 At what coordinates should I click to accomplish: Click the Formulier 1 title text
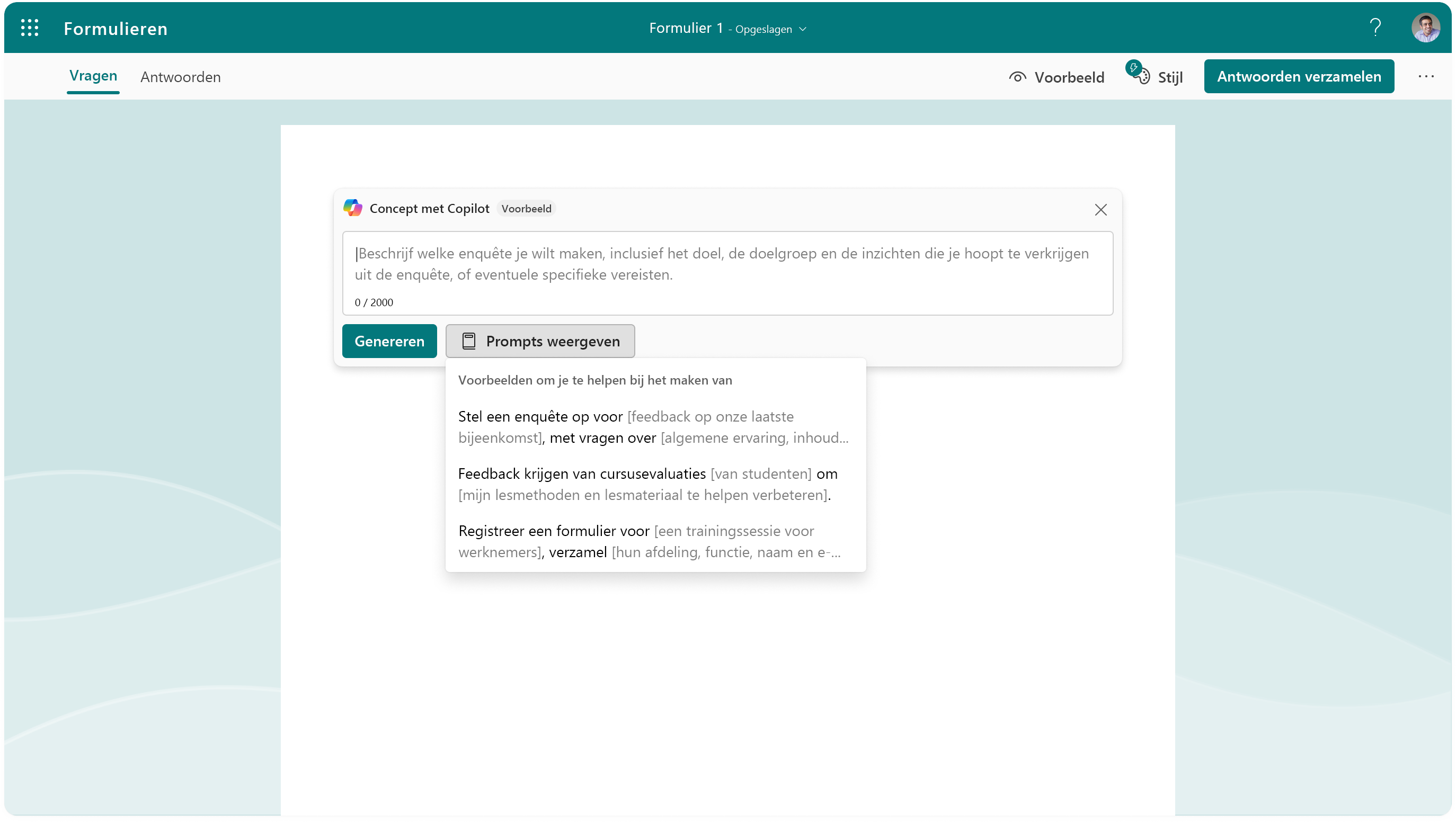click(x=686, y=28)
